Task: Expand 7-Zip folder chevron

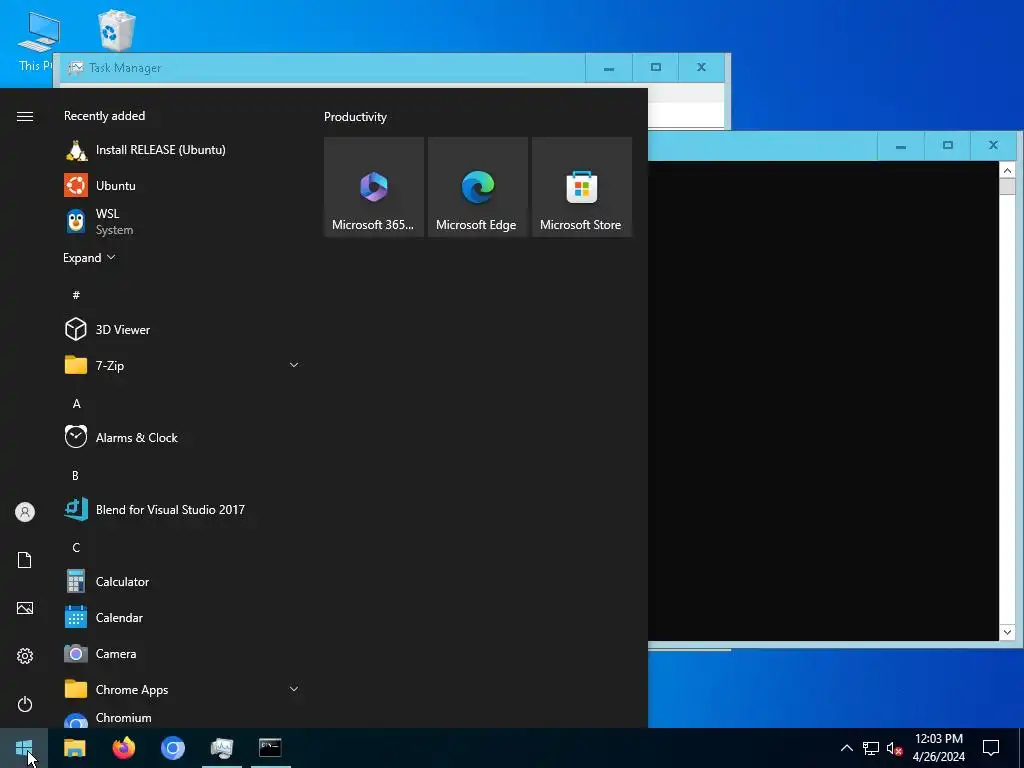Action: pos(294,365)
